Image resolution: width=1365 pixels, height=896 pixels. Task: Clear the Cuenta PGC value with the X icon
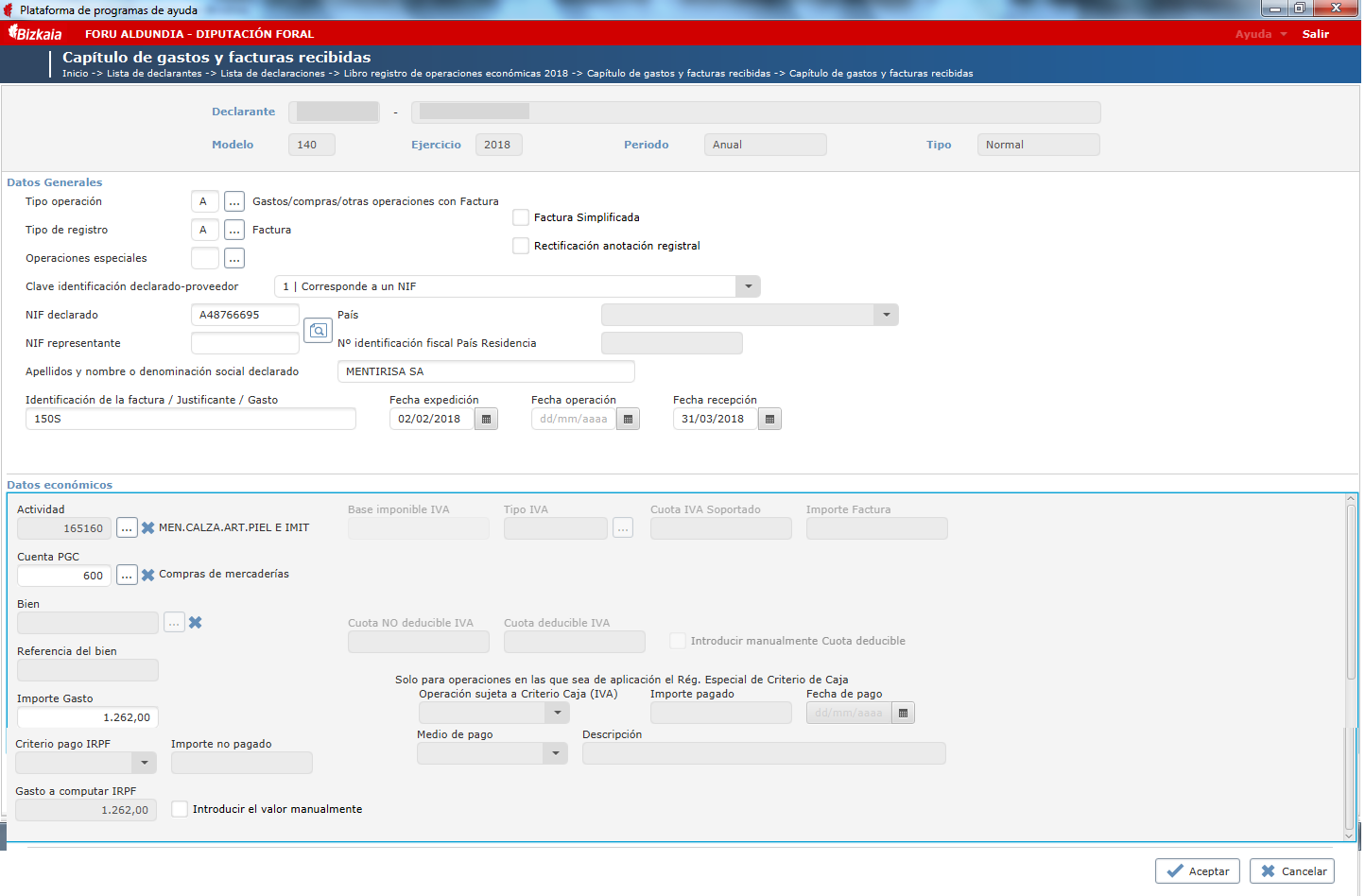(148, 575)
